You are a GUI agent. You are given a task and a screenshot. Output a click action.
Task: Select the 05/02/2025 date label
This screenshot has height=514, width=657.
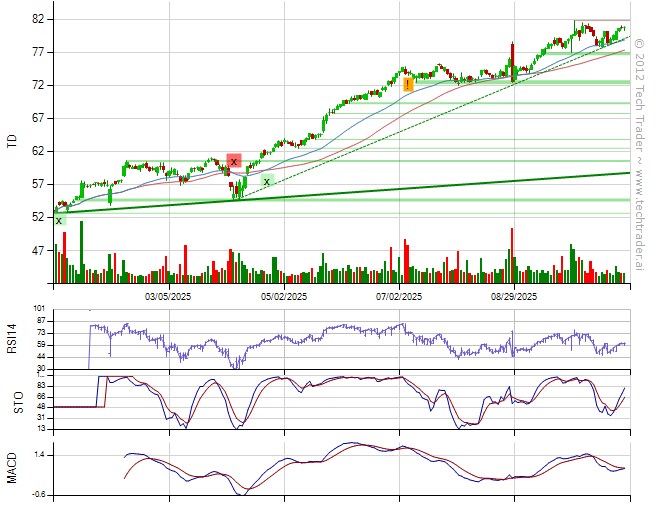(x=283, y=297)
